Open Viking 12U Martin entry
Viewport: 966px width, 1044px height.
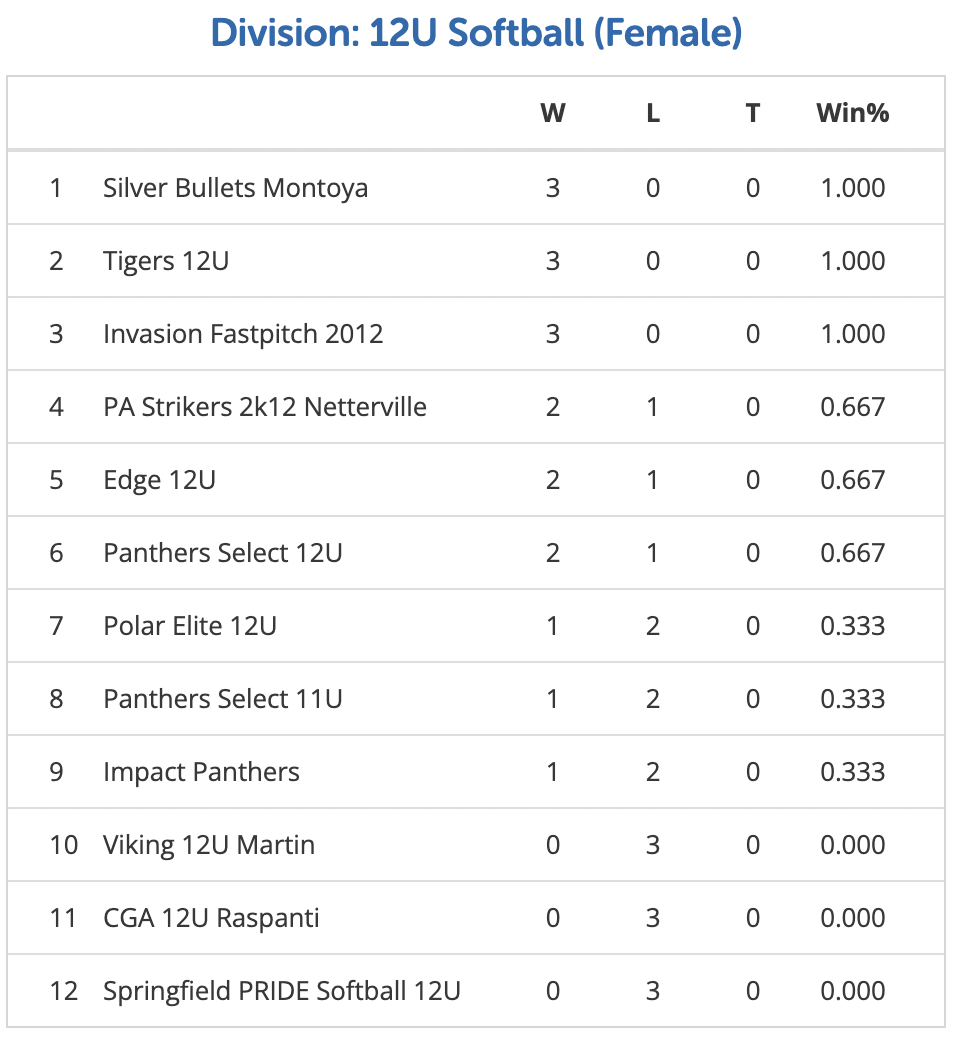tap(209, 845)
